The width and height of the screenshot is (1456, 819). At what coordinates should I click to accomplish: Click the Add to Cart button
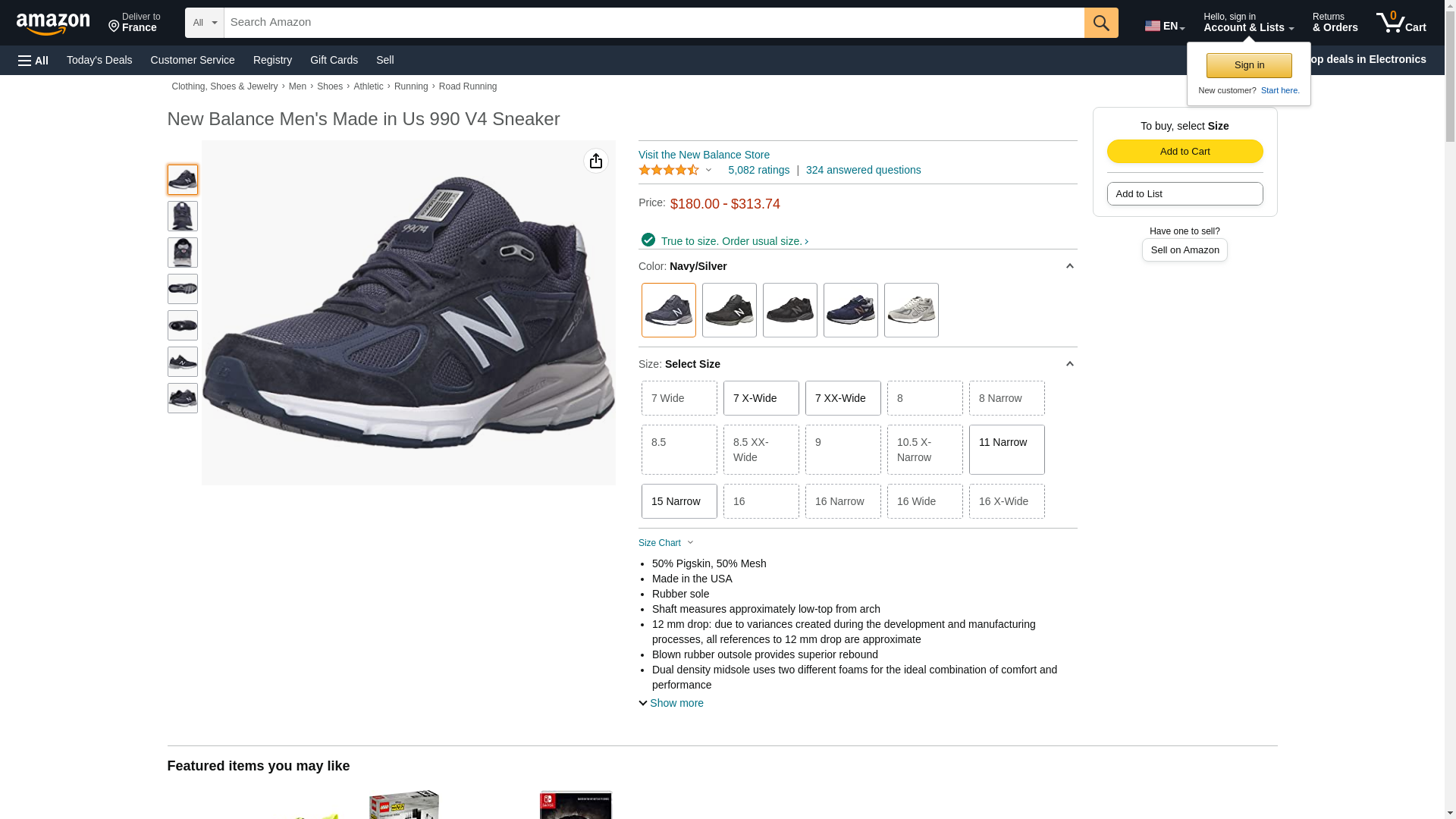click(x=1185, y=151)
